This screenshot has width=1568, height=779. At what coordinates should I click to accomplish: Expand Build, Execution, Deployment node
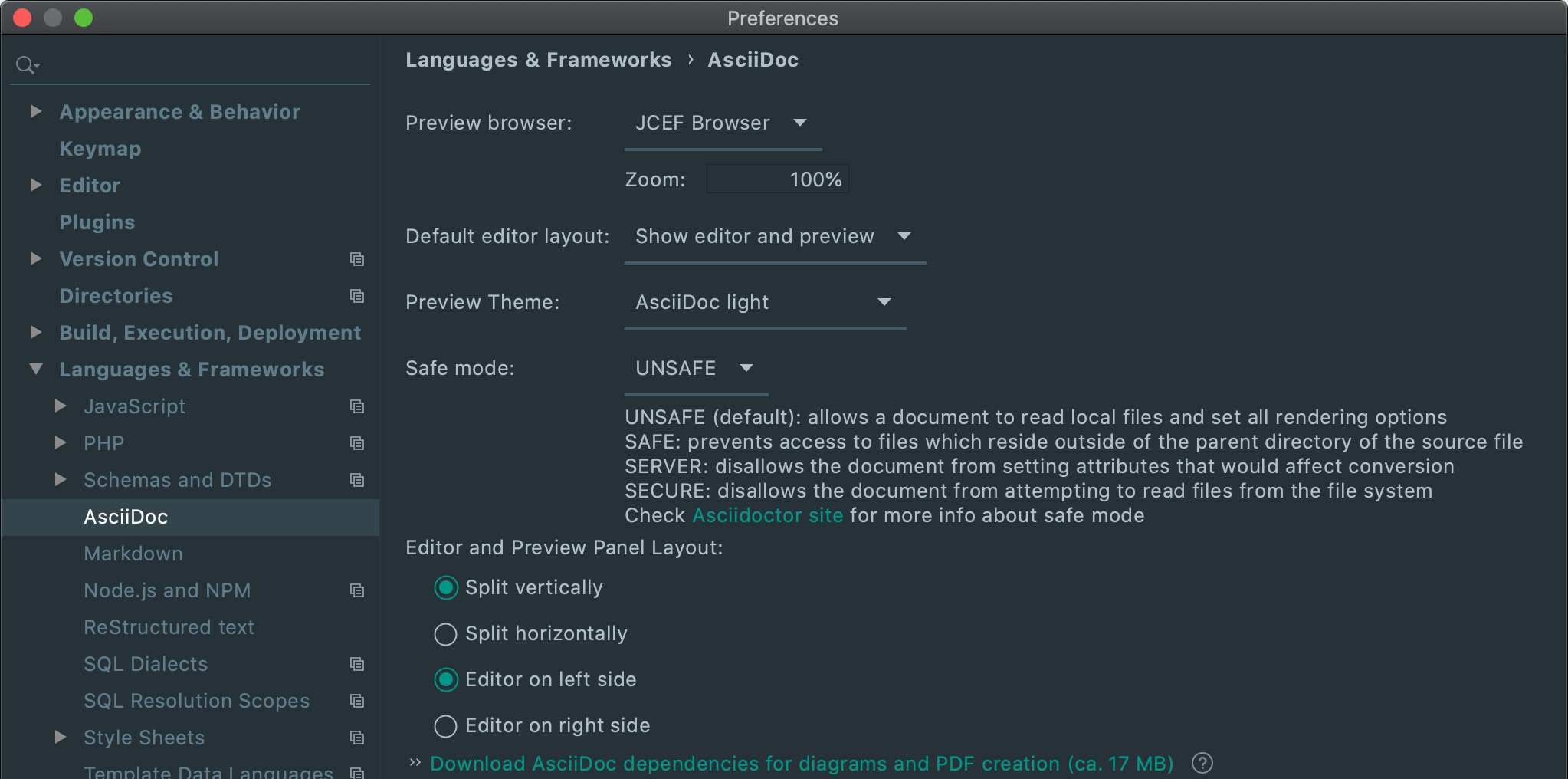(x=35, y=333)
